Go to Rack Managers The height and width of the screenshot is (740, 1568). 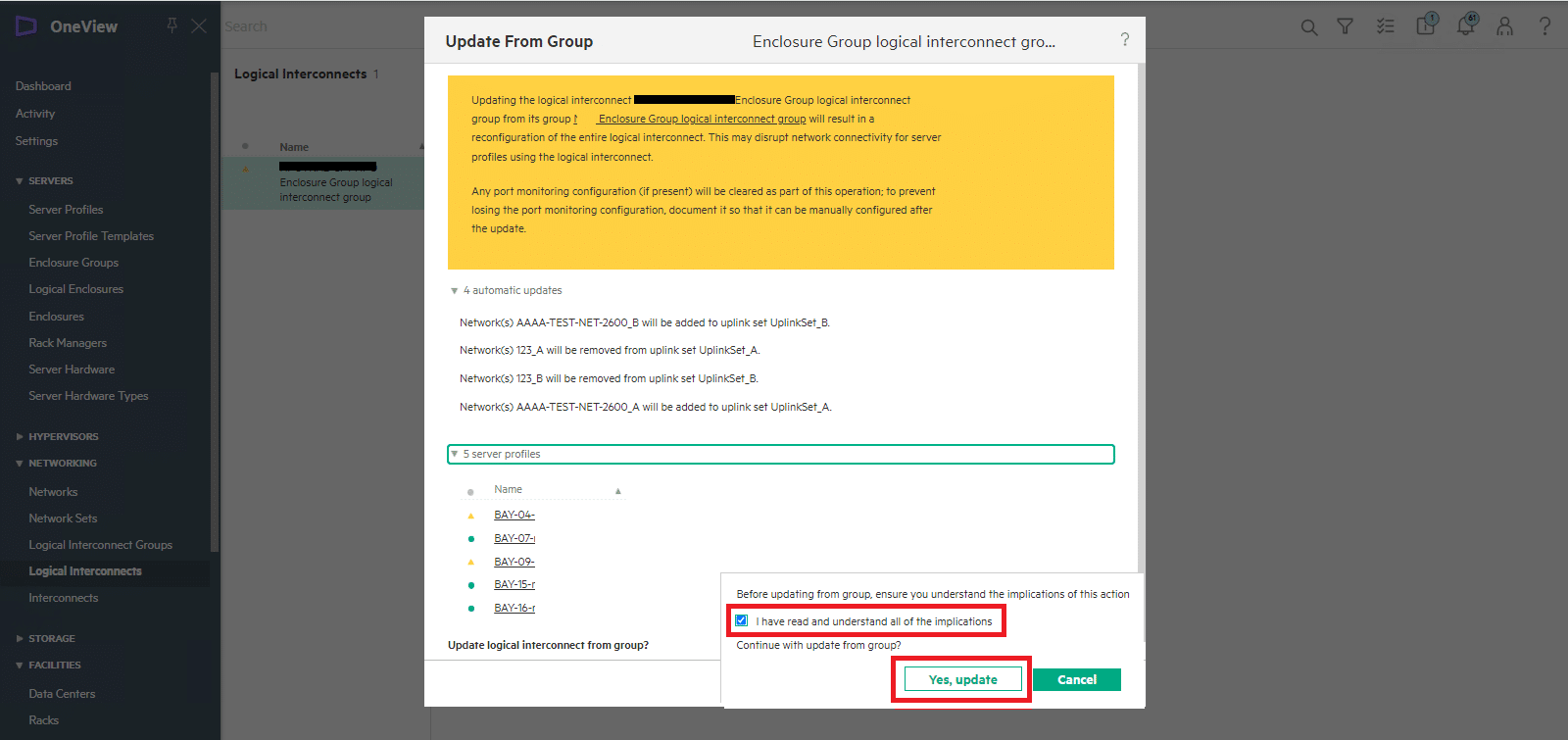click(68, 343)
